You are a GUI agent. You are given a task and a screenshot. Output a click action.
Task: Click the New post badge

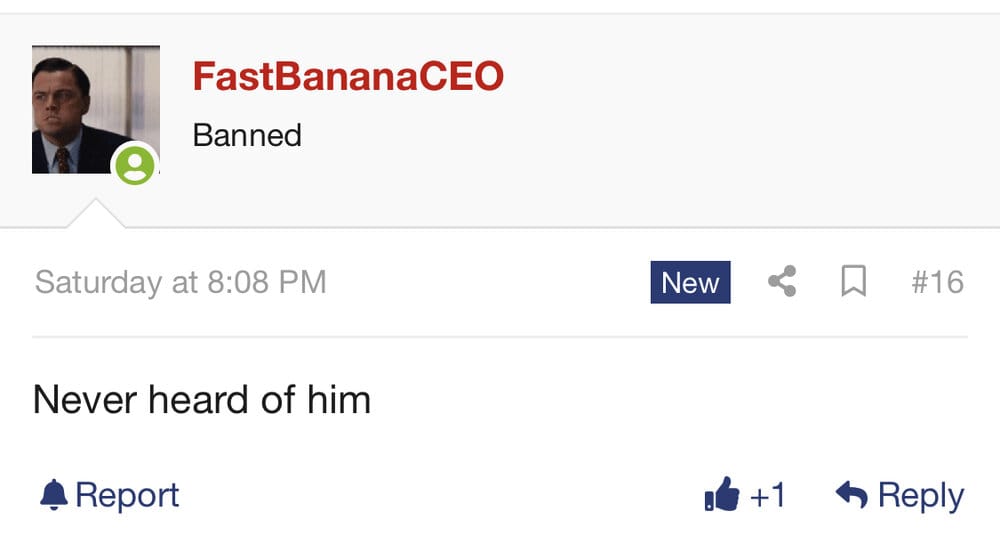click(x=690, y=282)
